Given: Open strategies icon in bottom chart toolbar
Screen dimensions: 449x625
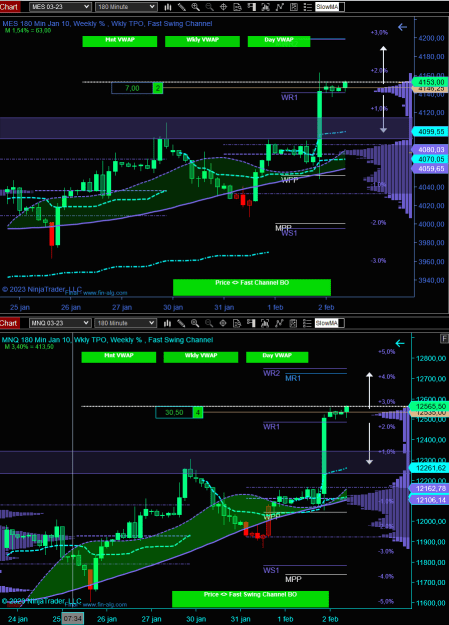Looking at the screenshot, I should (x=293, y=323).
